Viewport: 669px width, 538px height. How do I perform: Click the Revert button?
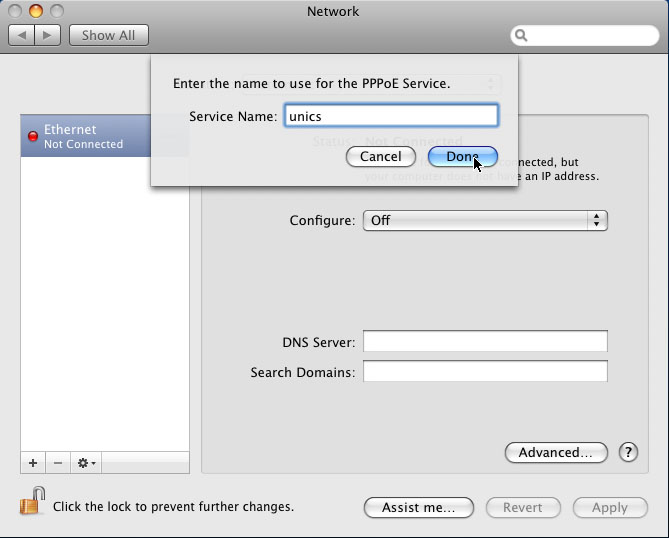[x=523, y=507]
